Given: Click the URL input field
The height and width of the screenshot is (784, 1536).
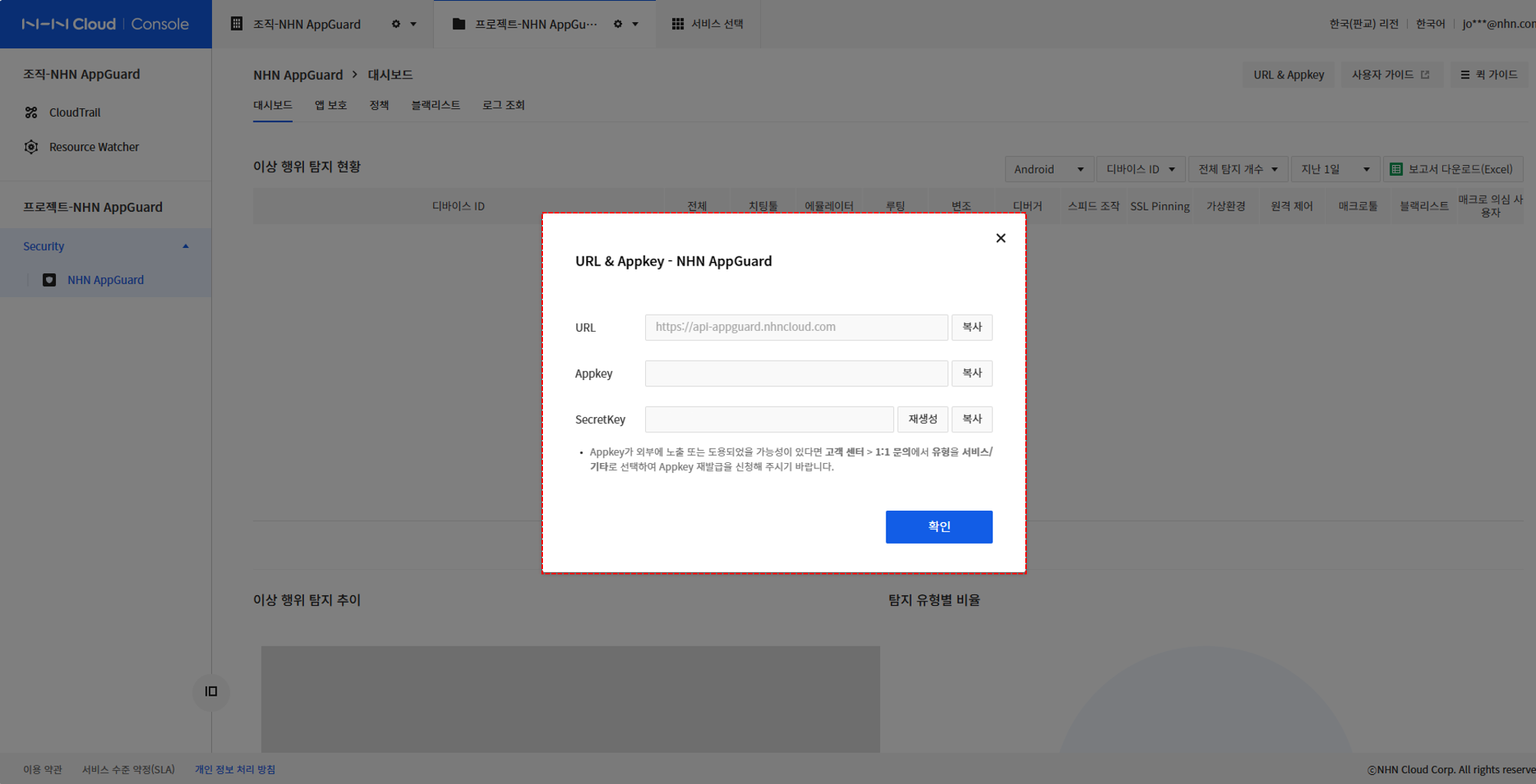Looking at the screenshot, I should pyautogui.click(x=796, y=327).
